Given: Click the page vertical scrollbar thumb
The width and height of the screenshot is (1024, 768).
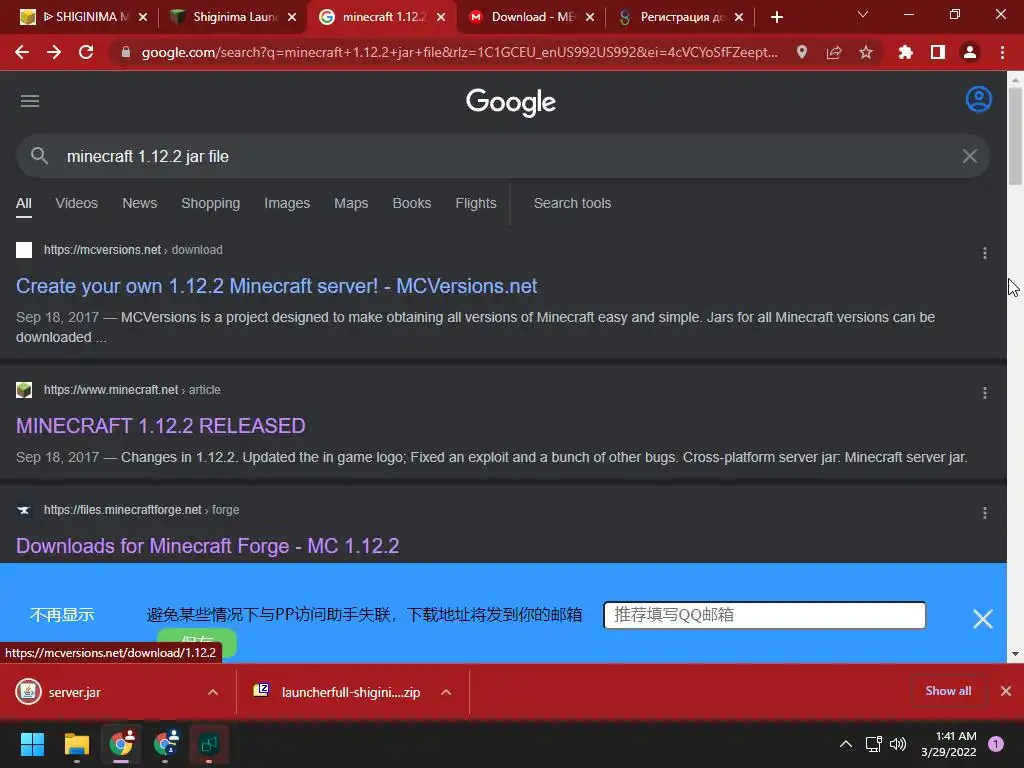Looking at the screenshot, I should [1015, 136].
